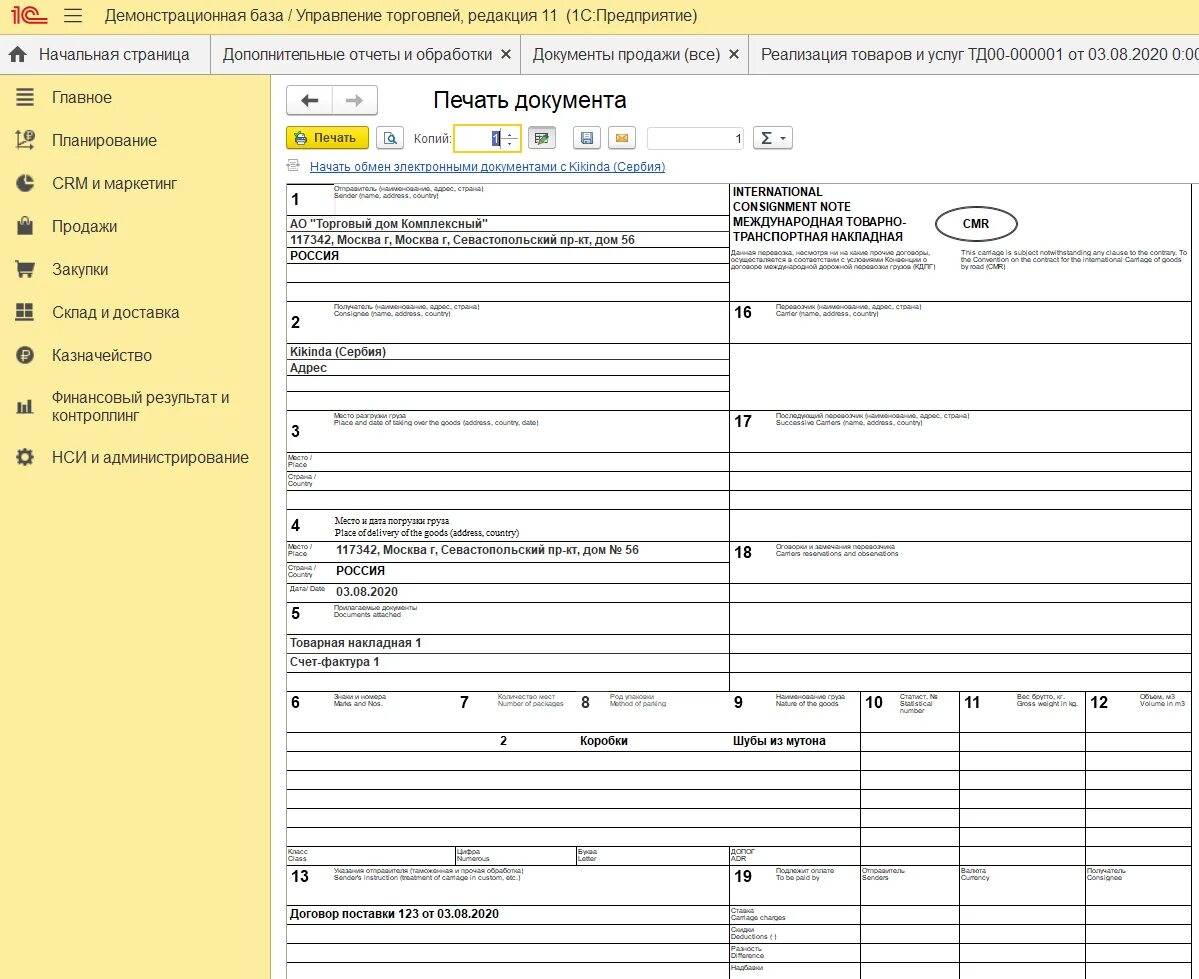Click the Закупки cart icon
Image resolution: width=1199 pixels, height=979 pixels.
pos(24,268)
